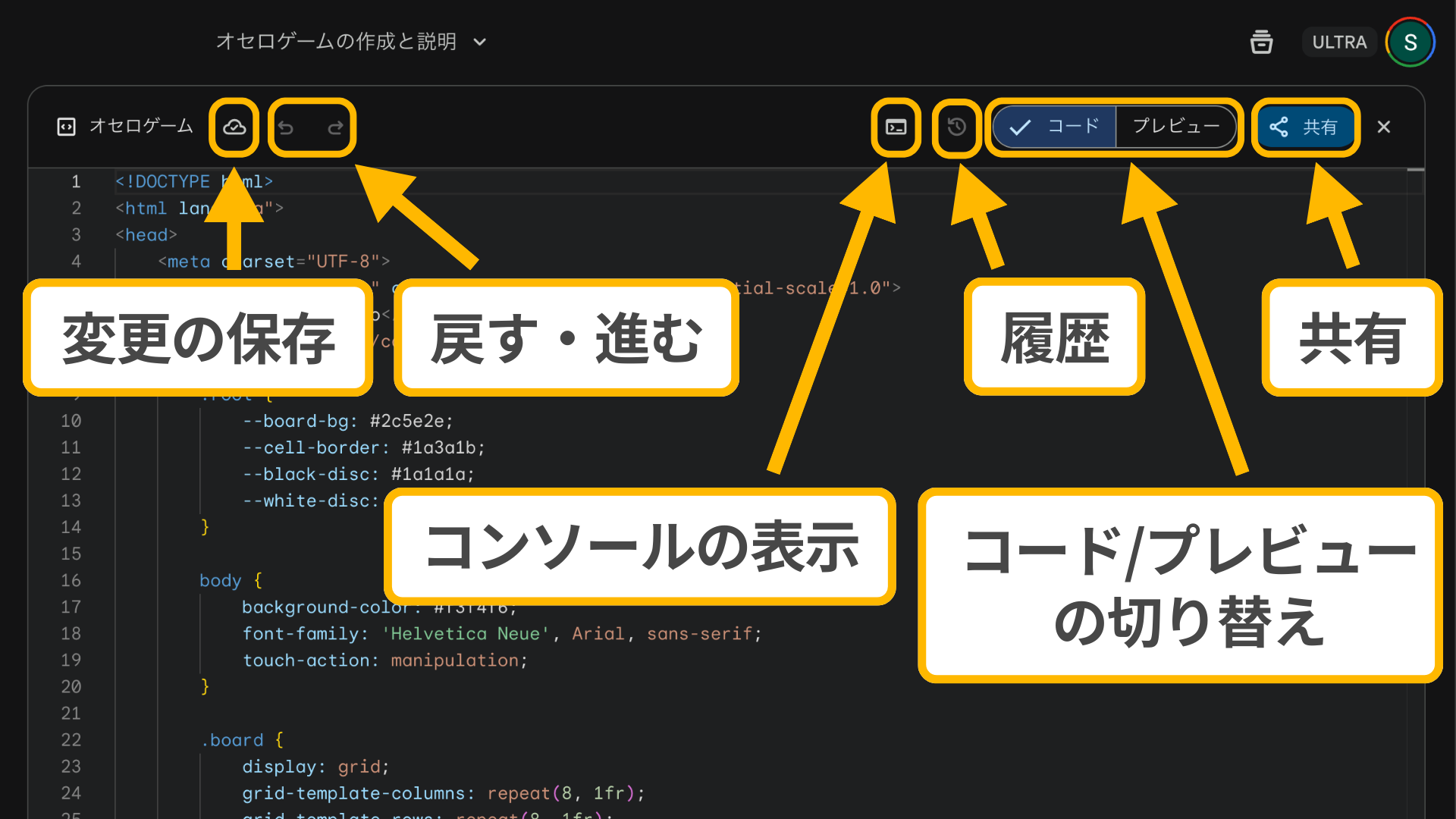Click the chevron beside the conversation title
Image resolution: width=1456 pixels, height=819 pixels.
click(x=480, y=42)
